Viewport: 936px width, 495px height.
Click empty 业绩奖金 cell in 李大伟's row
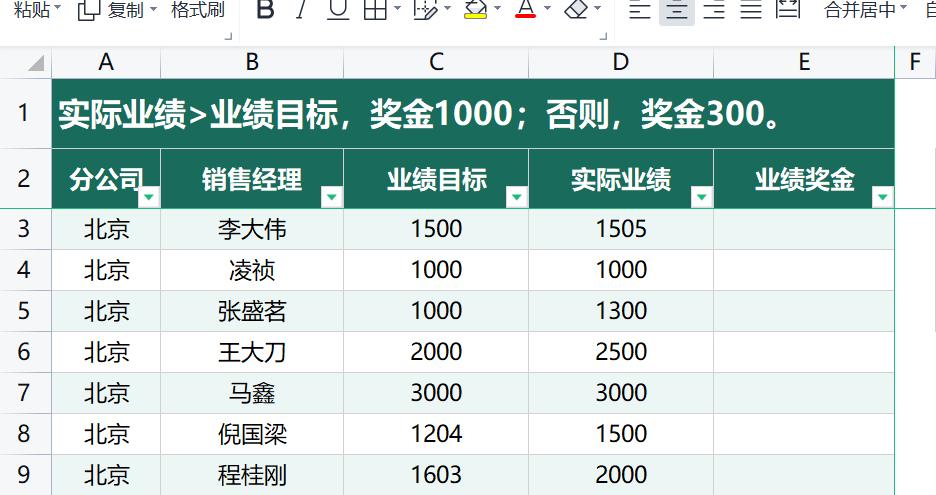[804, 229]
